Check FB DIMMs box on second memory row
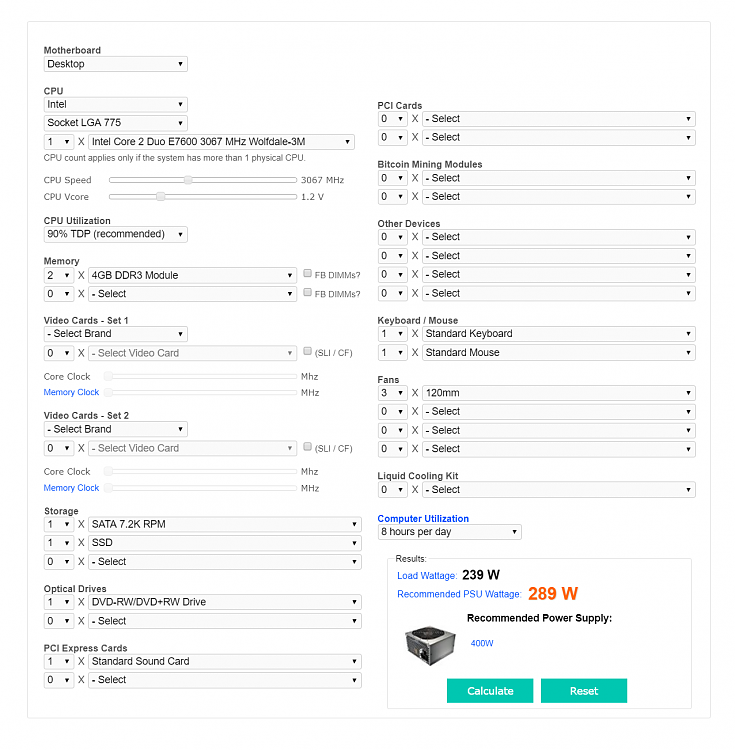This screenshot has width=735, height=750. (307, 292)
